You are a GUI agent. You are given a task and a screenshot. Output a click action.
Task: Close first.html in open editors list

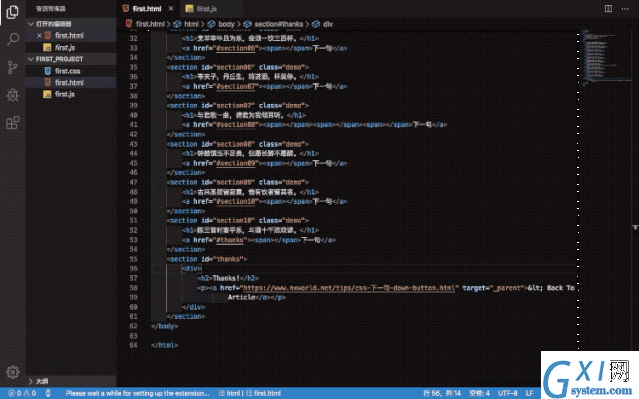tap(39, 35)
